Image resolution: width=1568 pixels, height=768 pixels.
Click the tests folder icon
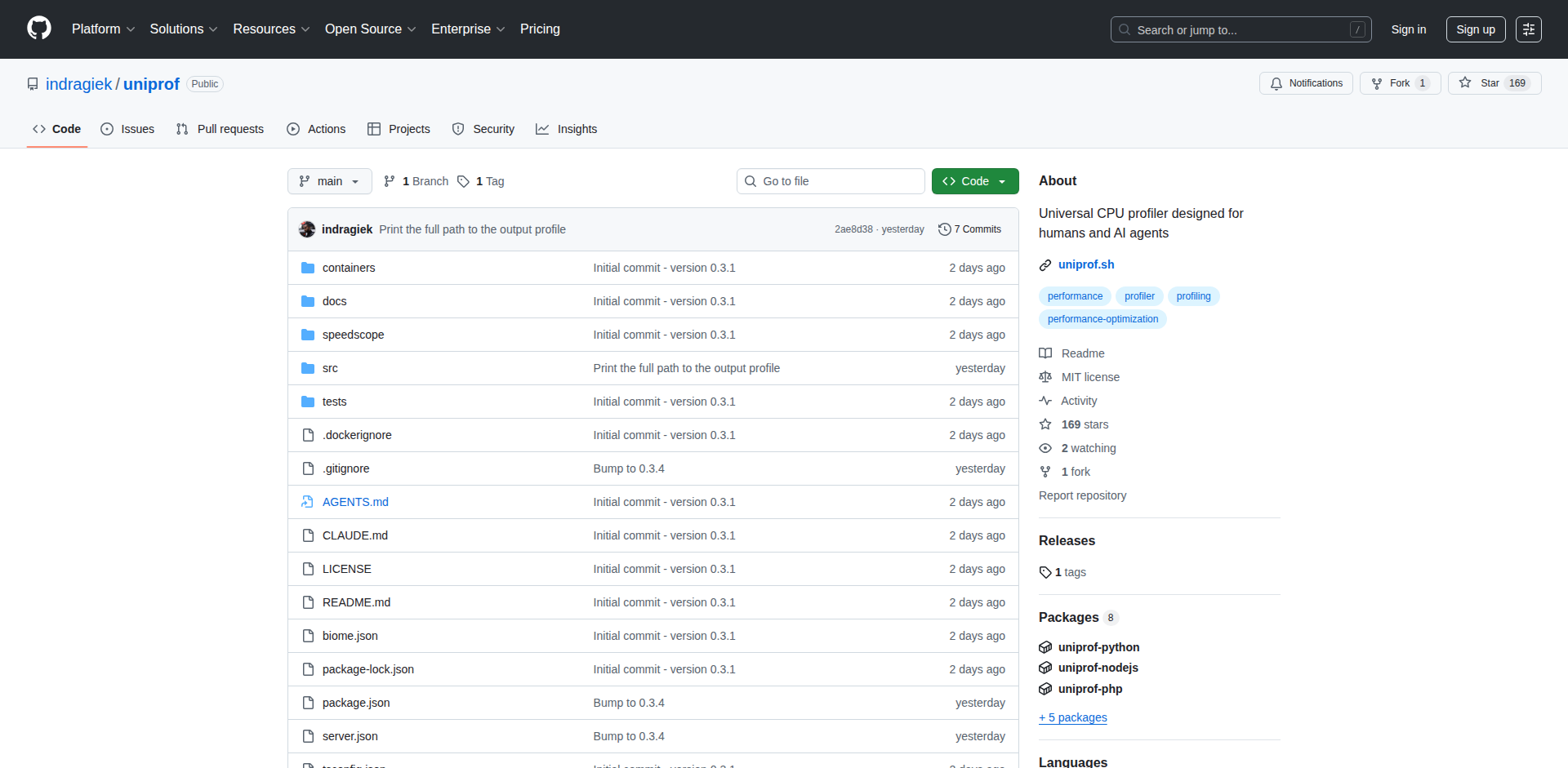(308, 402)
